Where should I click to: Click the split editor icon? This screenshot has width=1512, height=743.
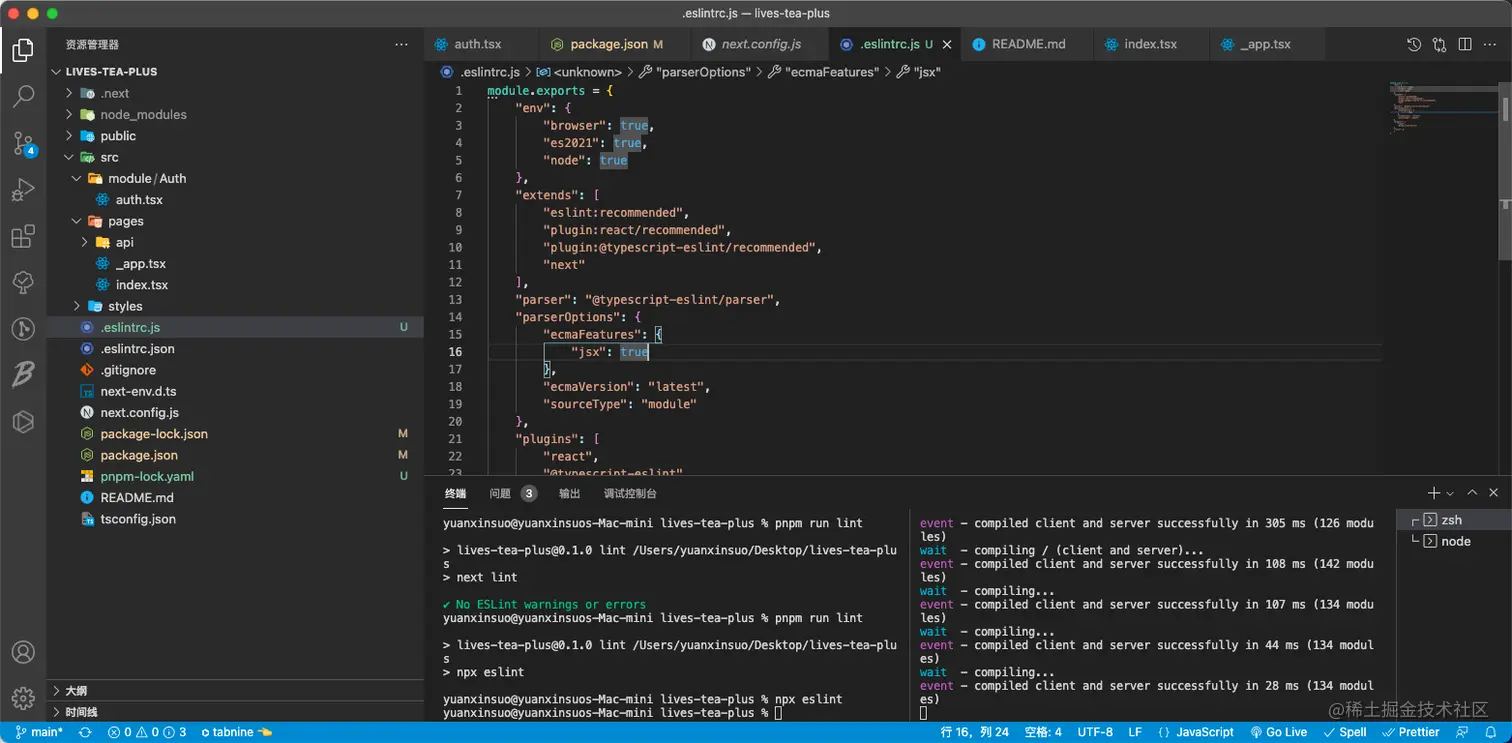[x=1465, y=44]
